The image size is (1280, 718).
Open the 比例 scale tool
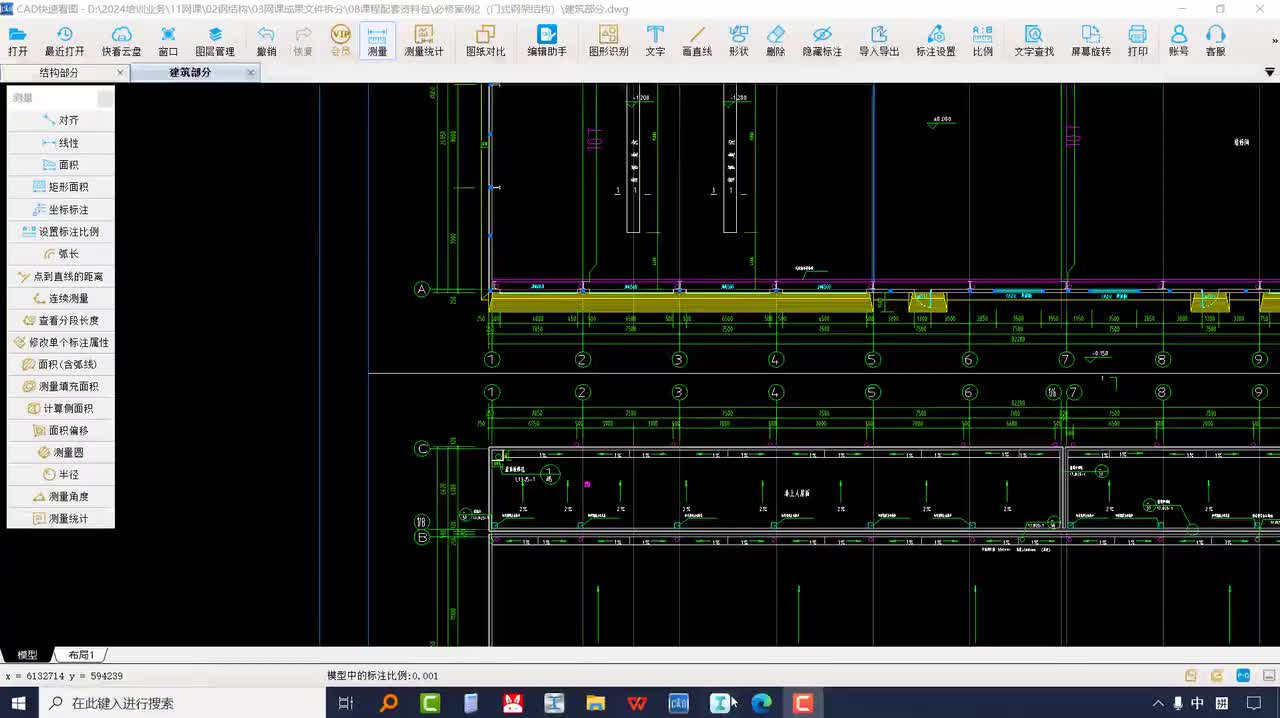(982, 41)
